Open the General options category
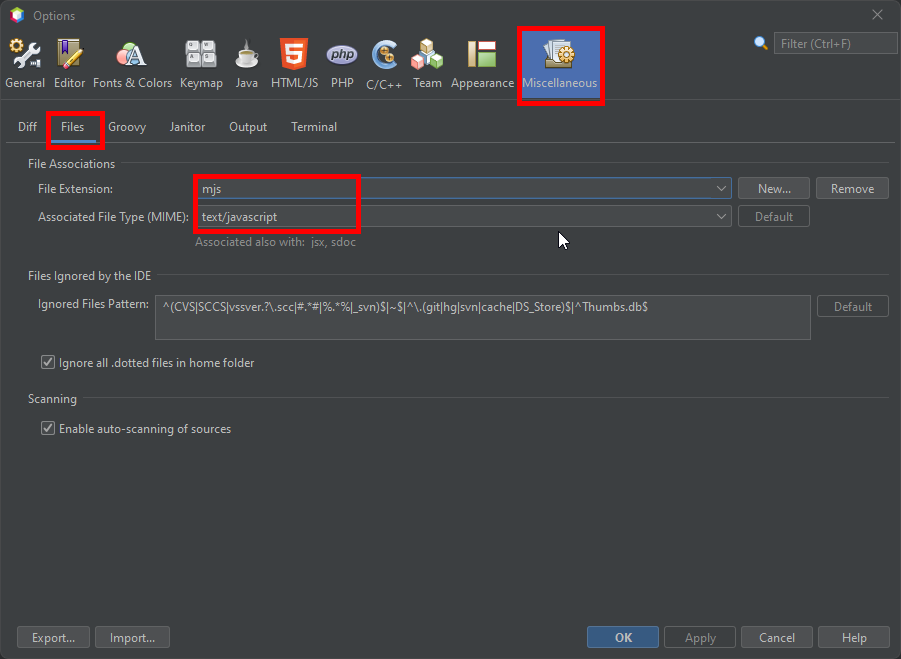 coord(25,64)
